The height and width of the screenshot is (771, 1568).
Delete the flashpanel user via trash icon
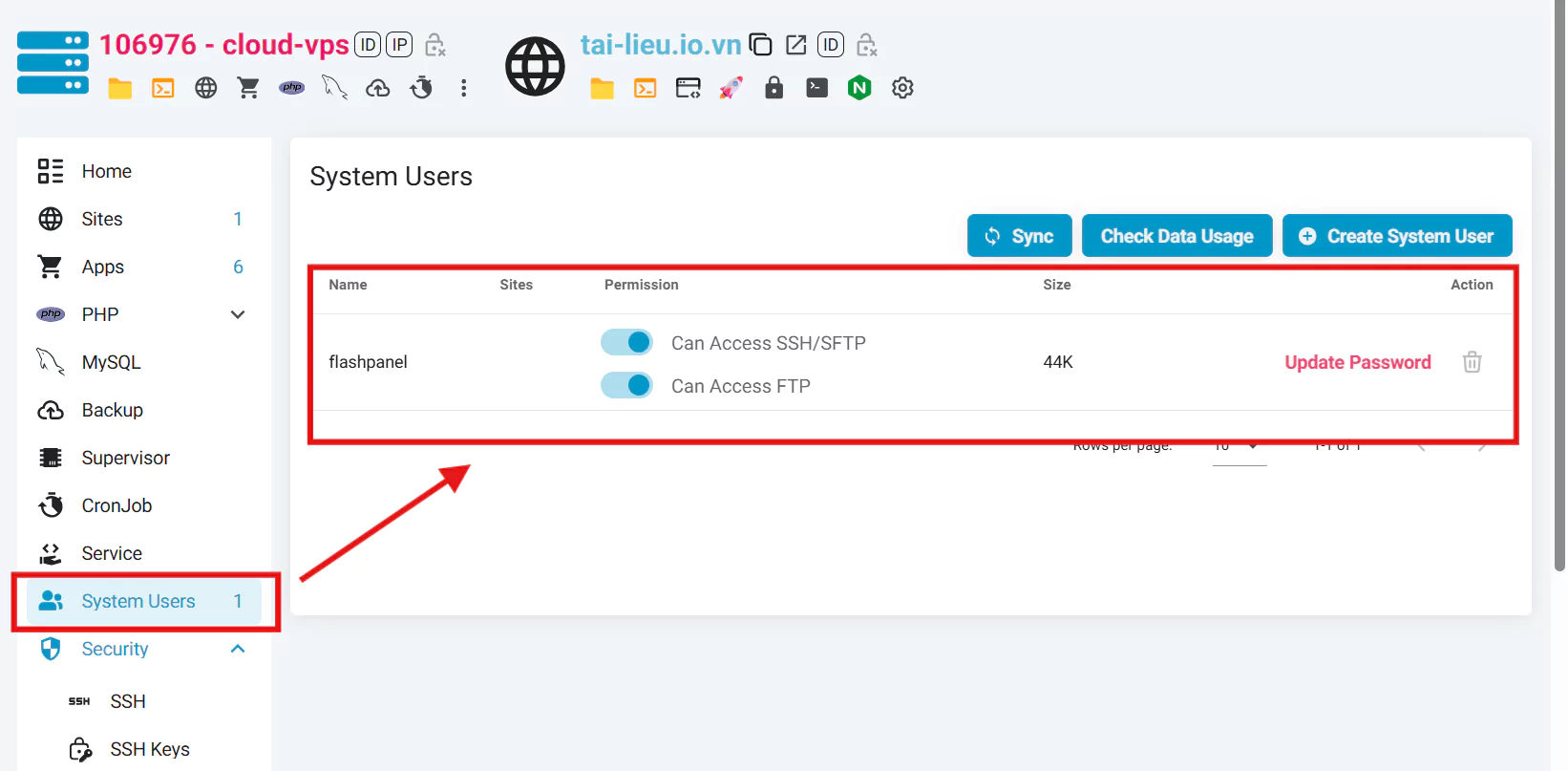point(1472,362)
